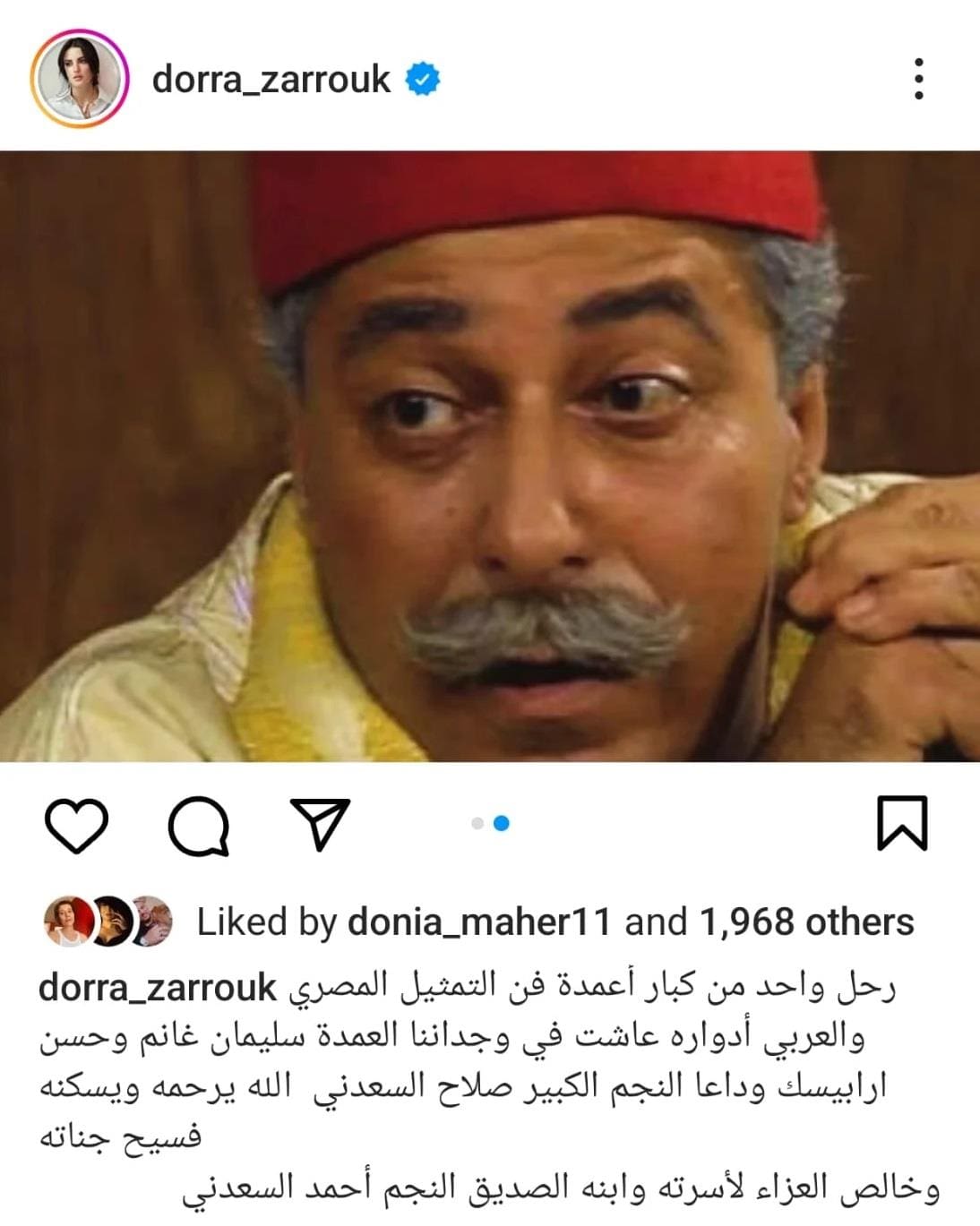The height and width of the screenshot is (1226, 980).
Task: Click the blue verified badge
Action: point(424,79)
